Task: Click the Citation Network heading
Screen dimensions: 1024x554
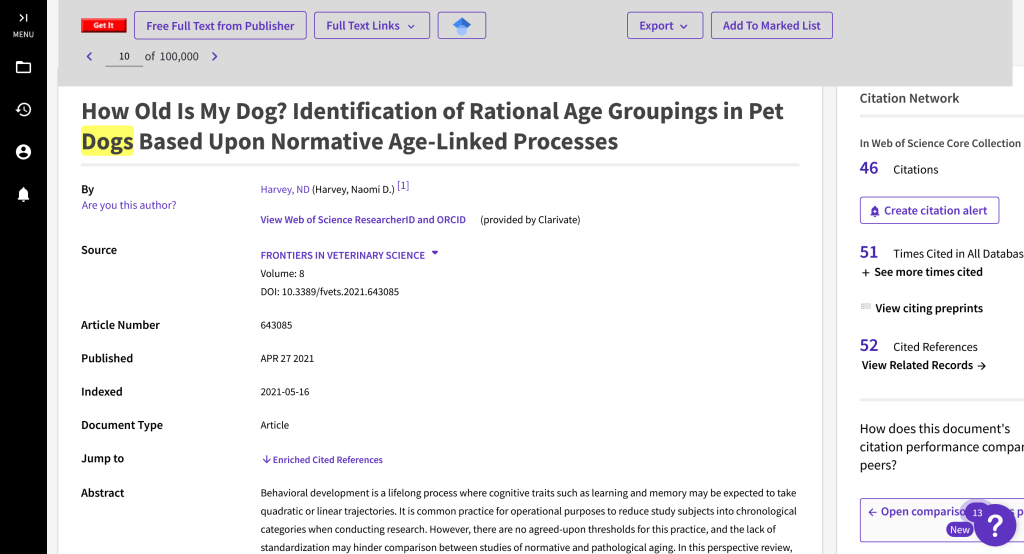Action: [909, 99]
